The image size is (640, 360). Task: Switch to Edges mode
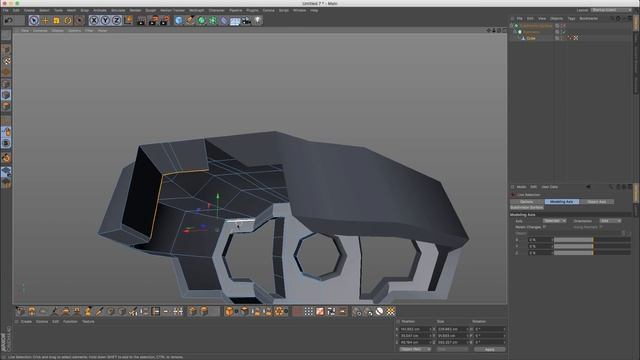[x=6, y=95]
